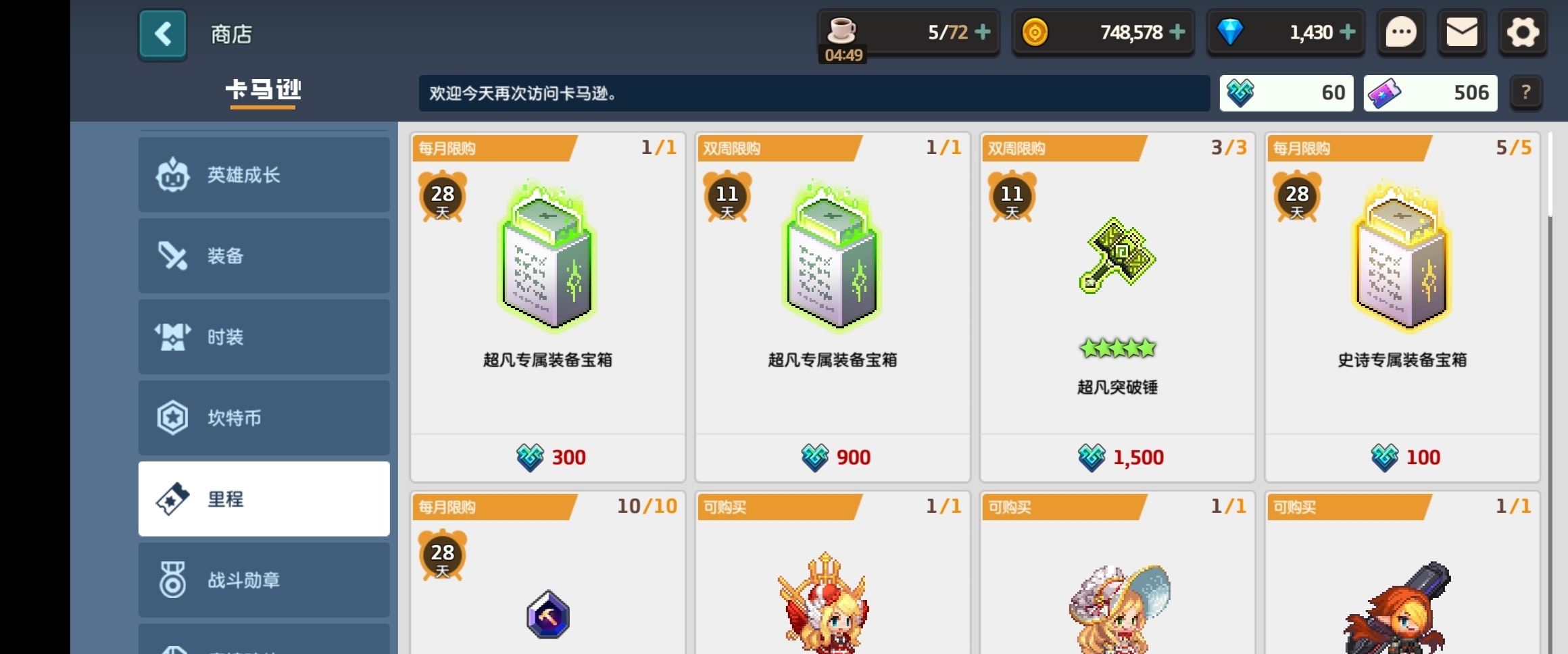Select the 英雄成长 category
Screen dimensions: 1568x654
[x=264, y=175]
